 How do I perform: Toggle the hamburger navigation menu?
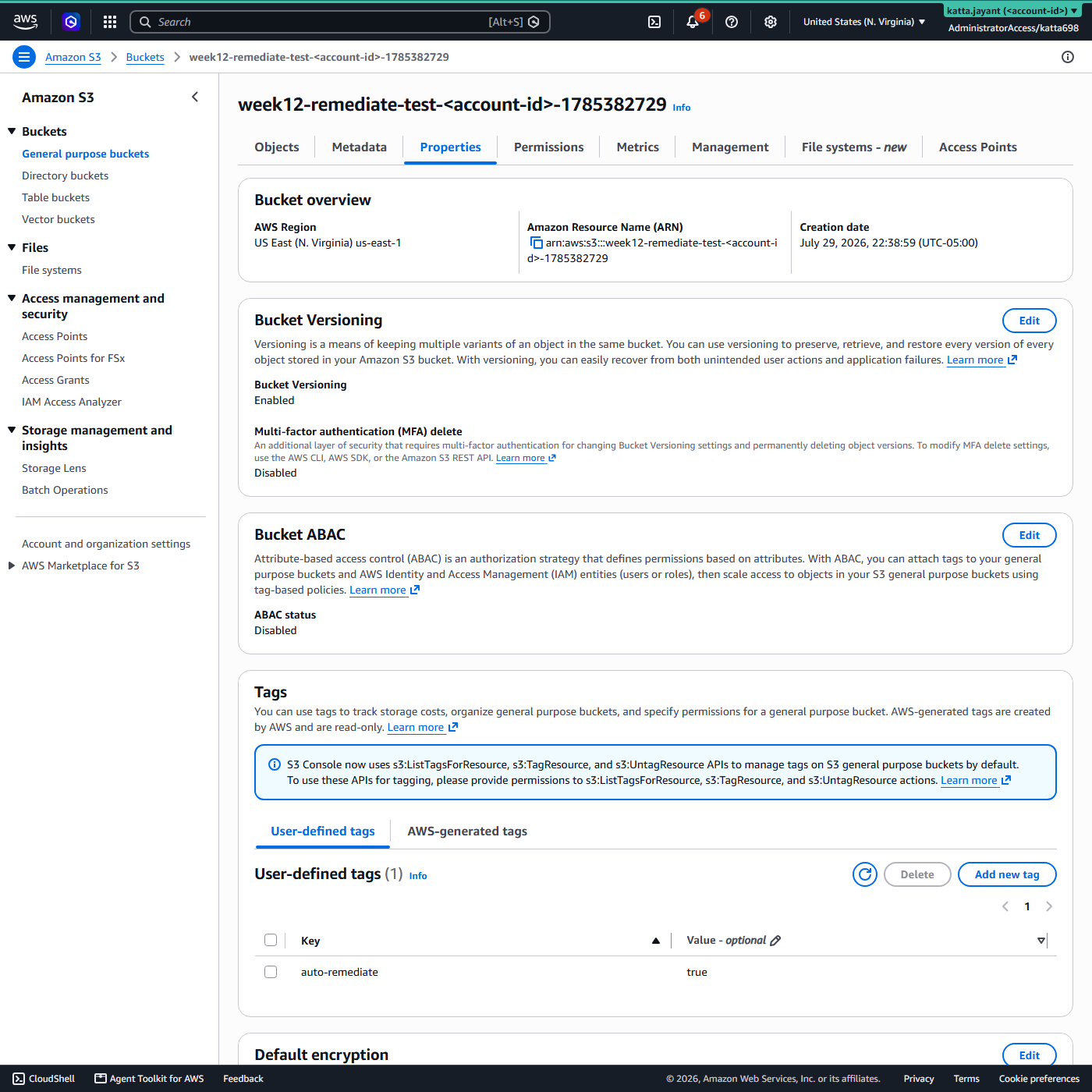pyautogui.click(x=24, y=57)
